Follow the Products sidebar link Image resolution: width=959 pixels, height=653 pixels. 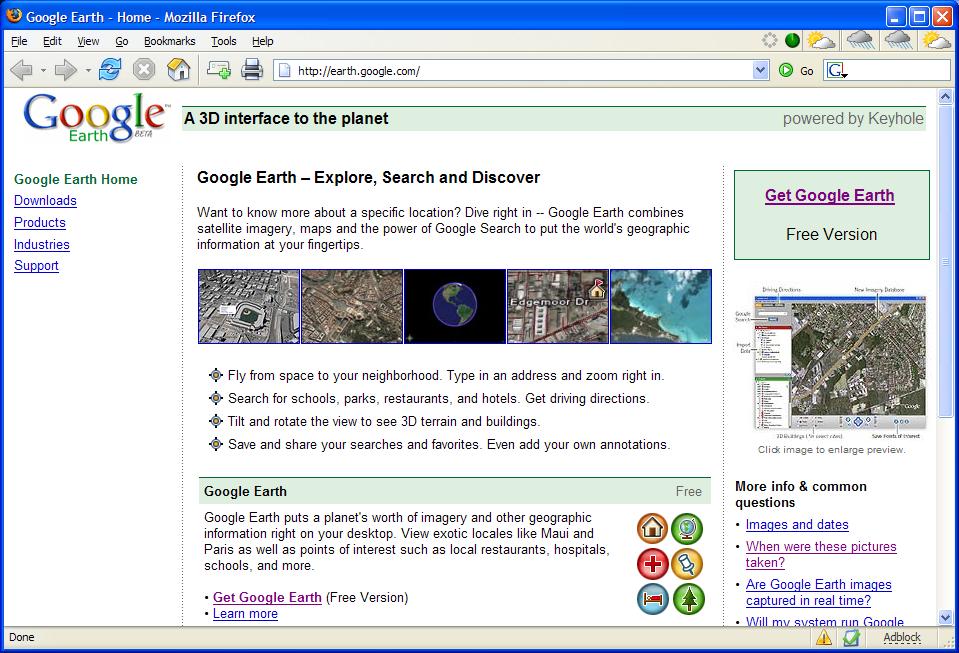(x=40, y=223)
